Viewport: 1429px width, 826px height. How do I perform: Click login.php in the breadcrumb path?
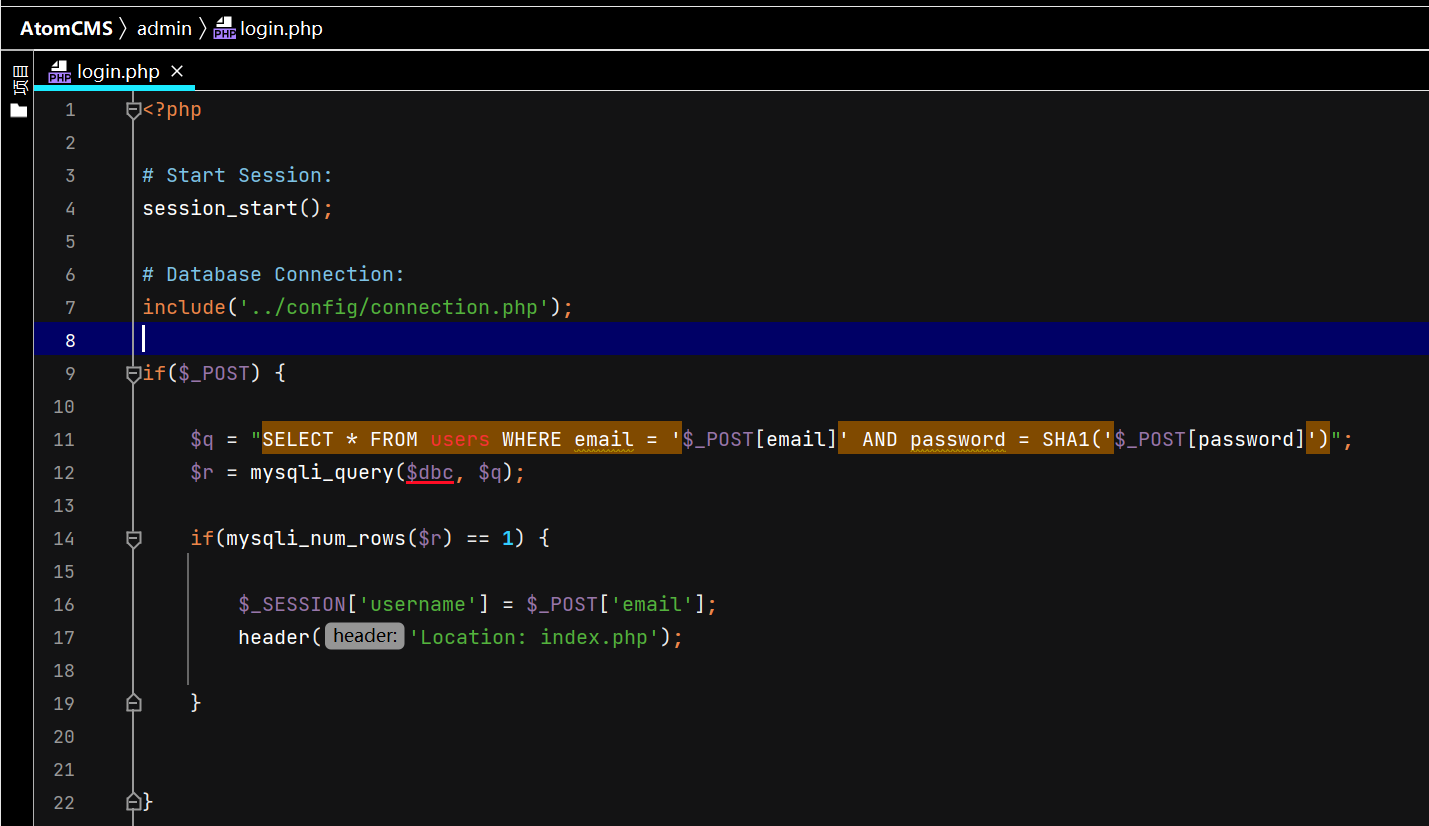(x=281, y=28)
